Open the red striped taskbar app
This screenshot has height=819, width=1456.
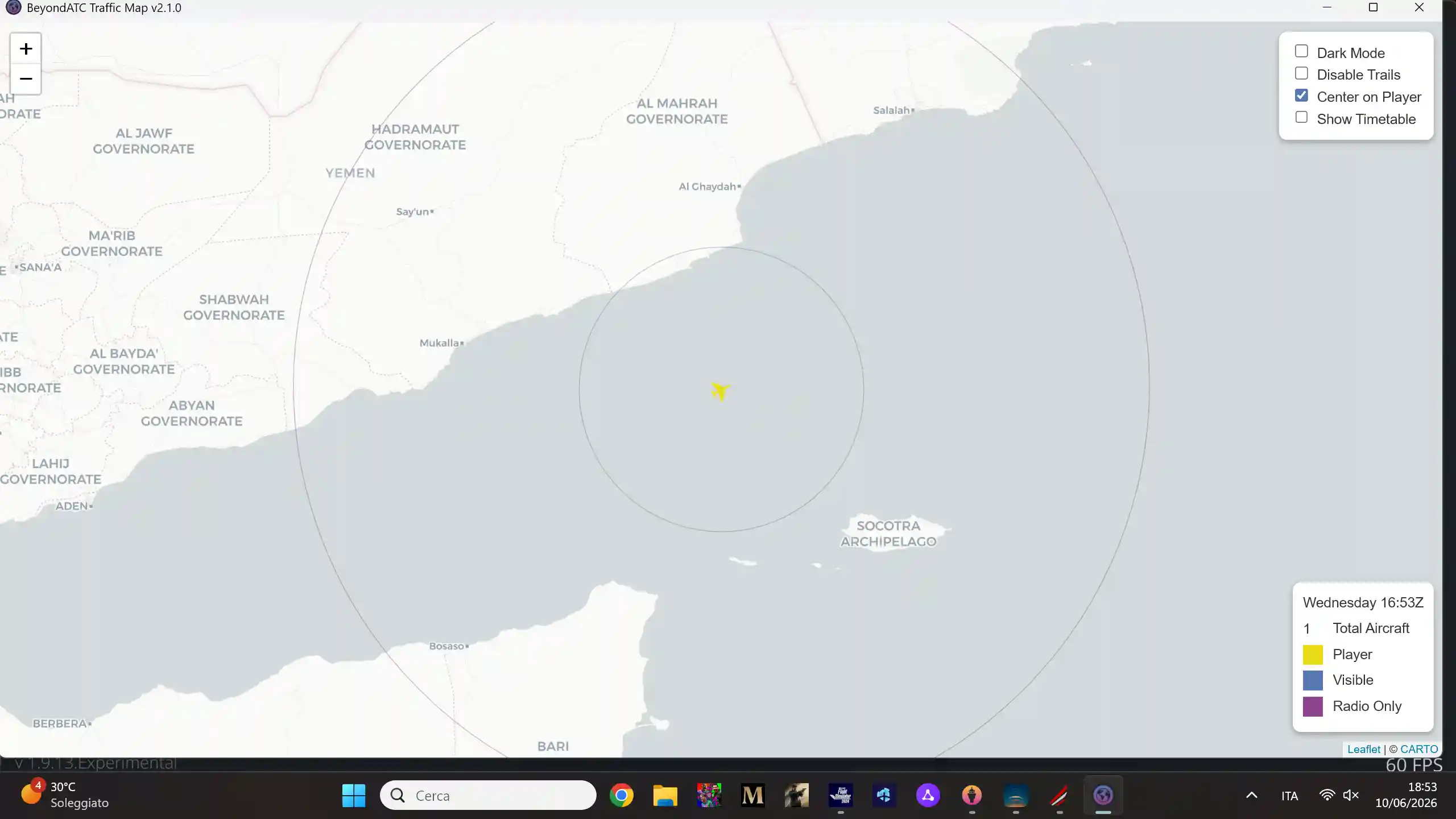tap(1059, 795)
